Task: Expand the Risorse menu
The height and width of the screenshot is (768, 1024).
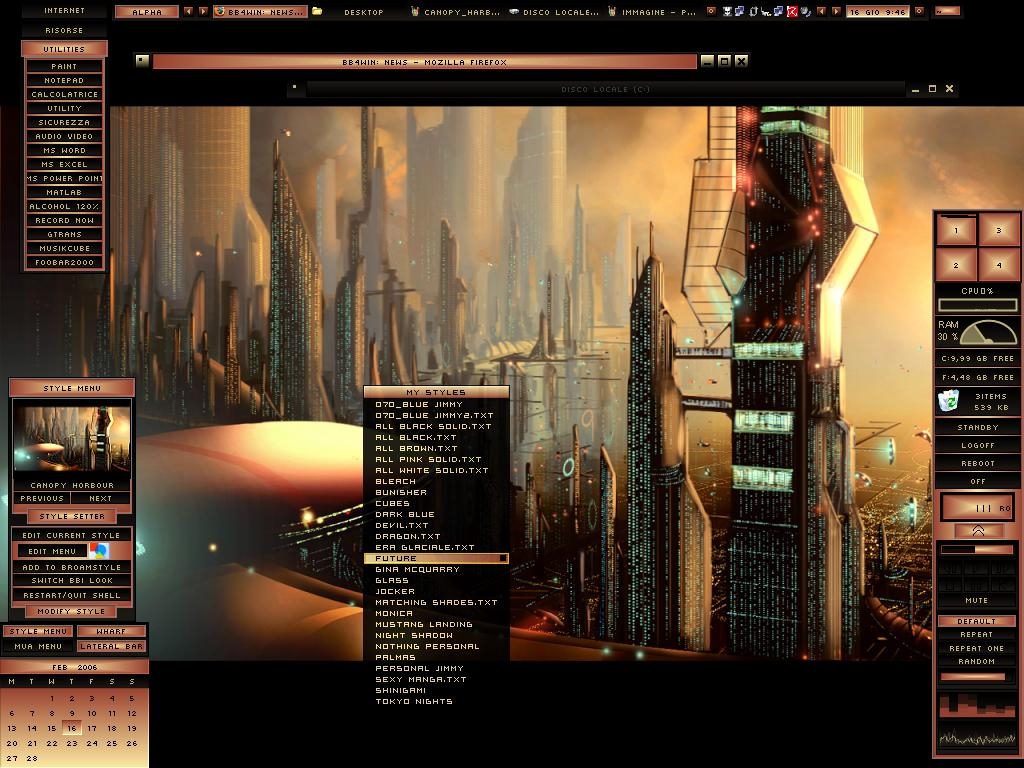Action: tap(64, 30)
